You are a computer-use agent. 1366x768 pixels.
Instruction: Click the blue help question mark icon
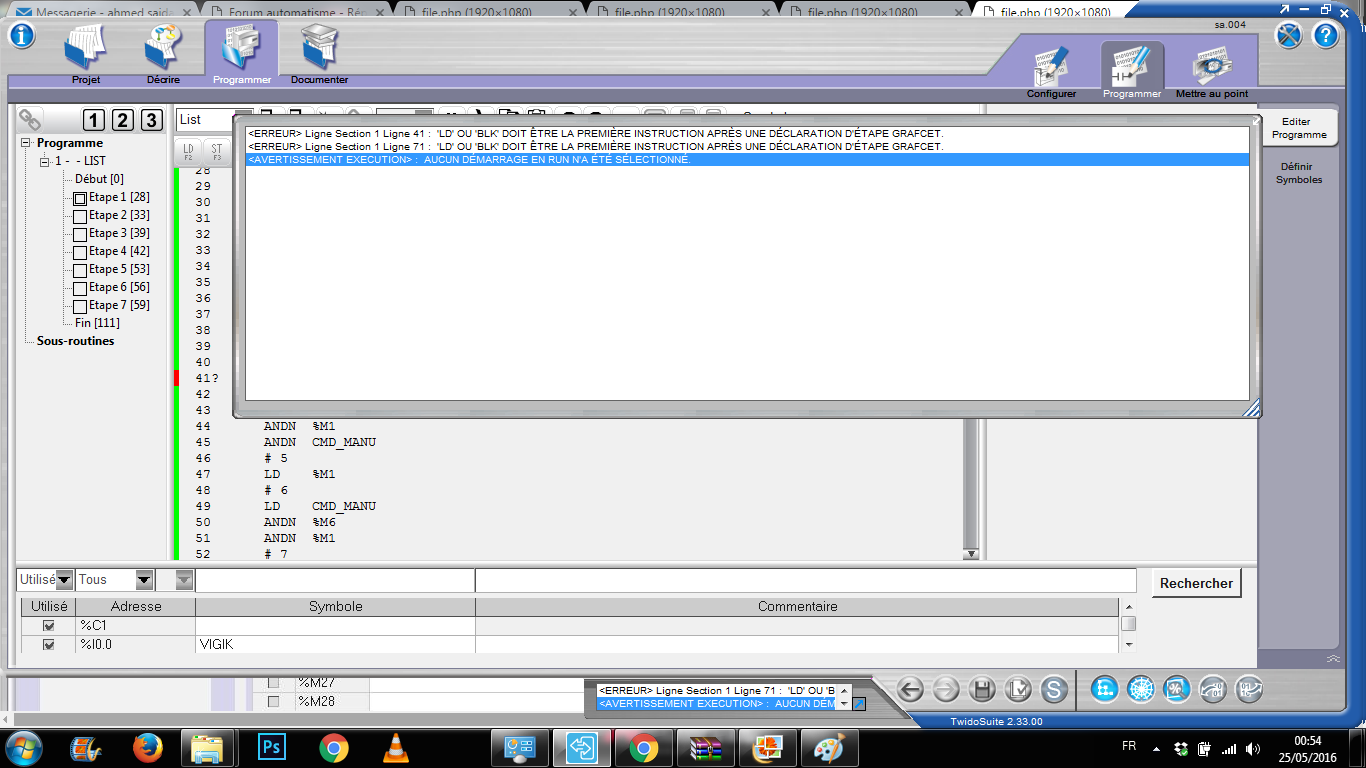(1325, 35)
